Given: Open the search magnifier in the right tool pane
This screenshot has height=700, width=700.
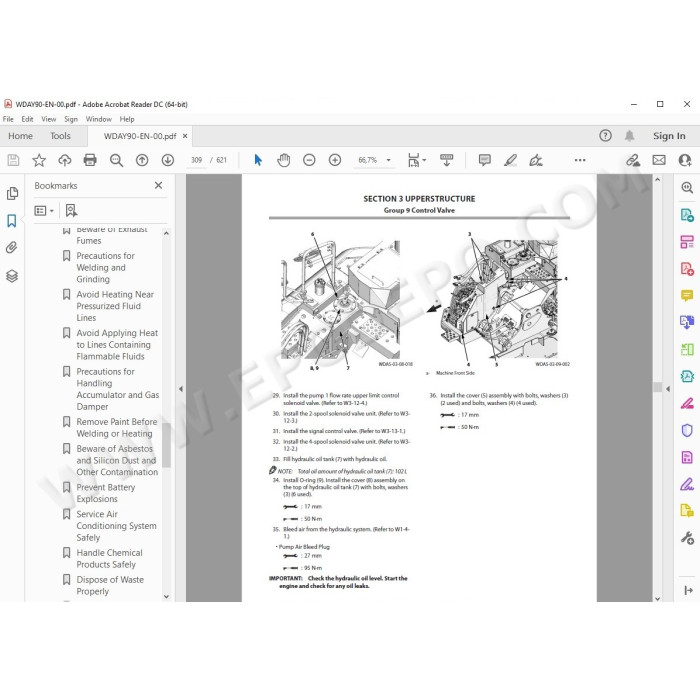Looking at the screenshot, I should pyautogui.click(x=687, y=188).
